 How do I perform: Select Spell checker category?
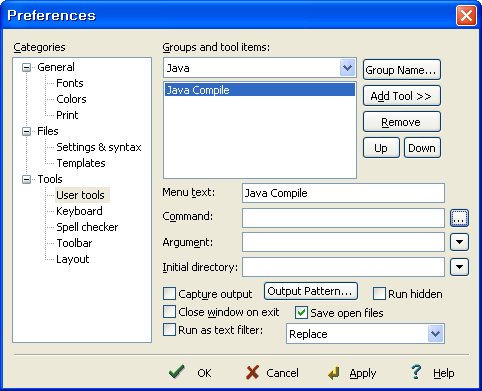(x=87, y=227)
